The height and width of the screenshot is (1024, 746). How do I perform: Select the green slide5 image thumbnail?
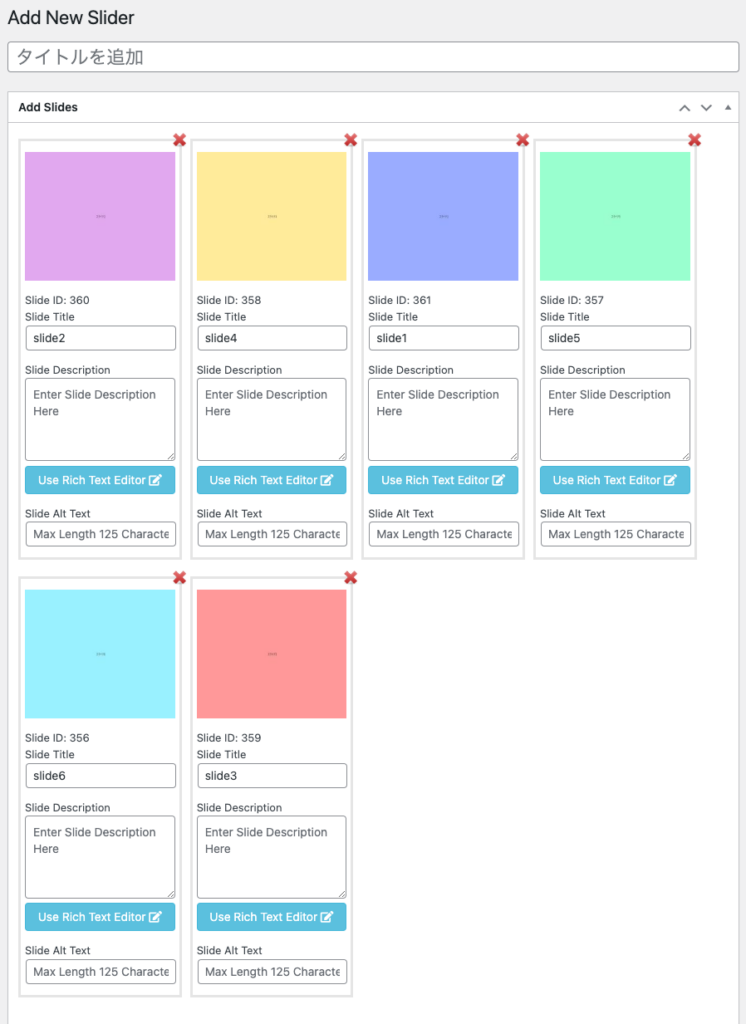pyautogui.click(x=615, y=216)
